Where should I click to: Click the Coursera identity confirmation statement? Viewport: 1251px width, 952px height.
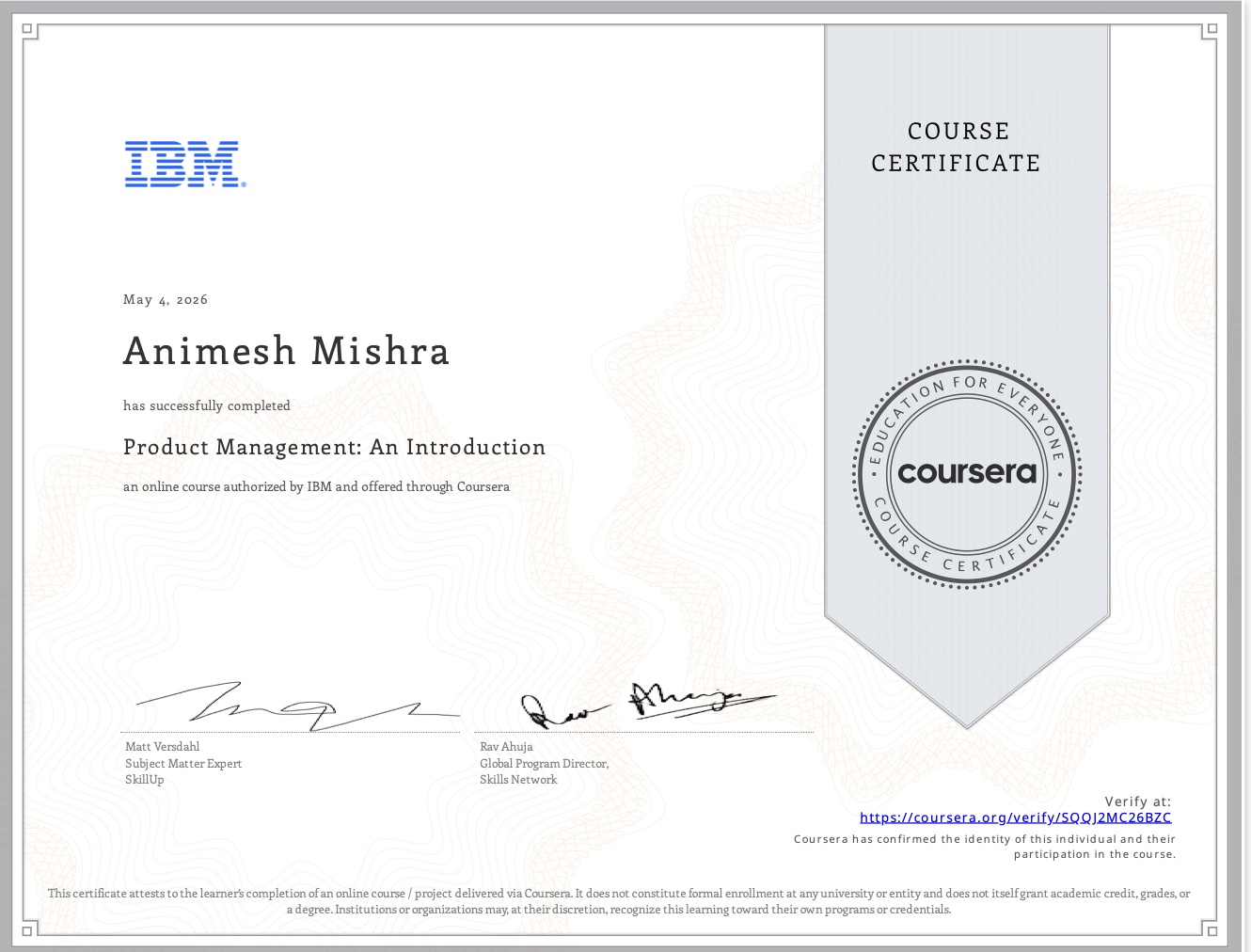(985, 847)
